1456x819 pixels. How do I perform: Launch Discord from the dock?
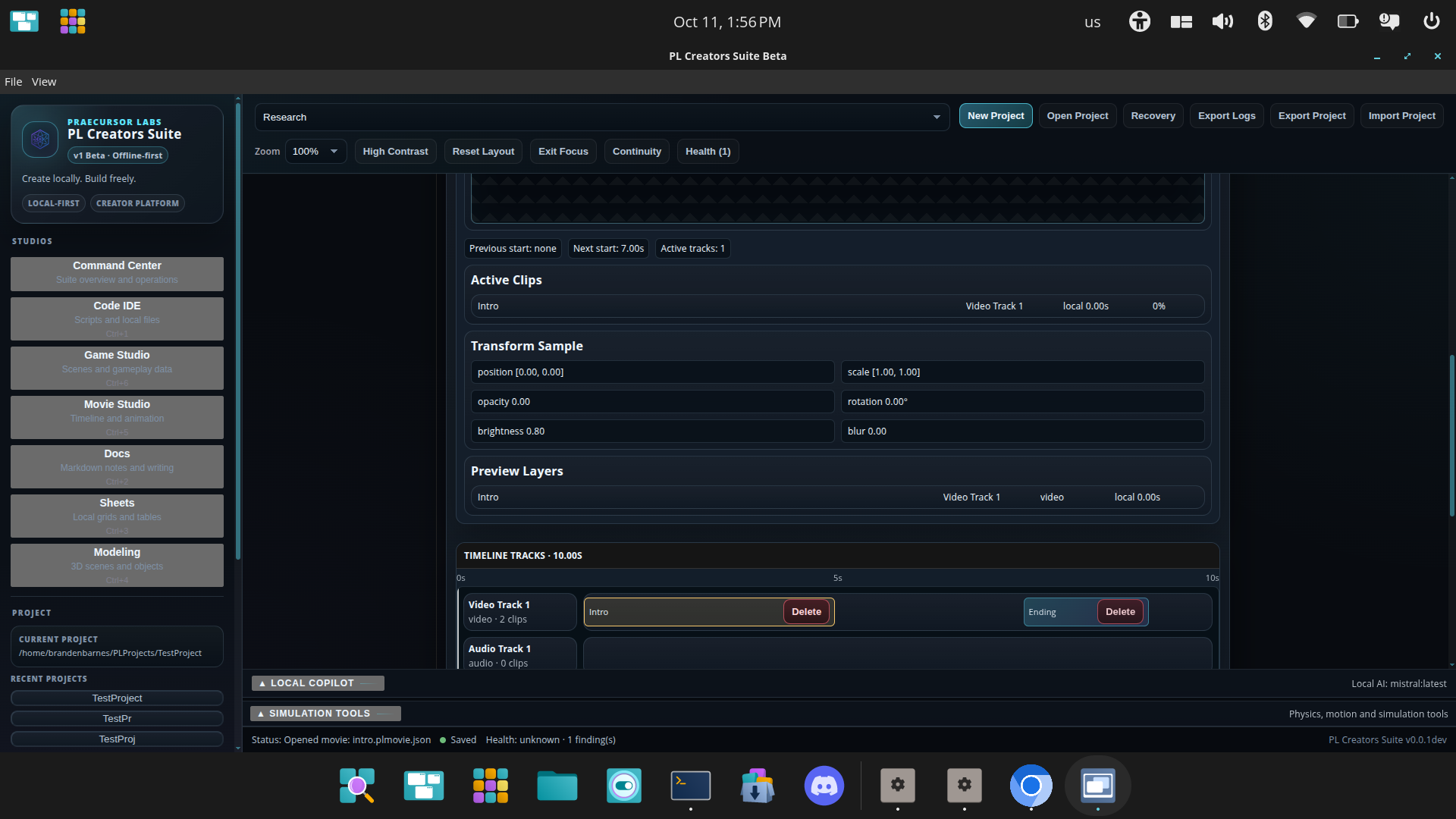824,786
